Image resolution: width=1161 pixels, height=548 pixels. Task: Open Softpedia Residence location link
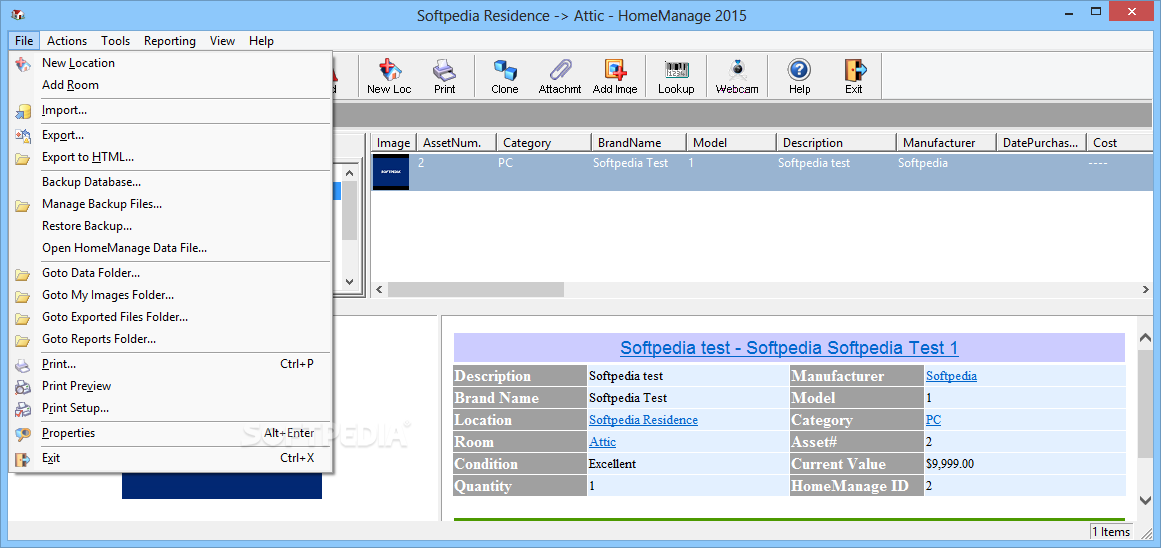pyautogui.click(x=643, y=420)
